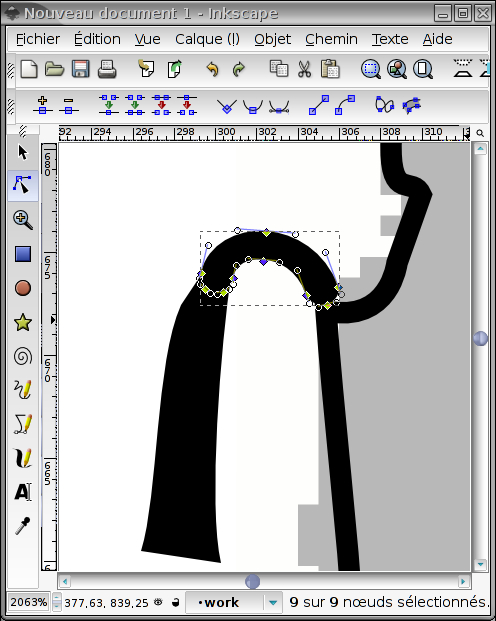This screenshot has height=621, width=496.
Task: Select the Spiral tool
Action: click(x=23, y=356)
